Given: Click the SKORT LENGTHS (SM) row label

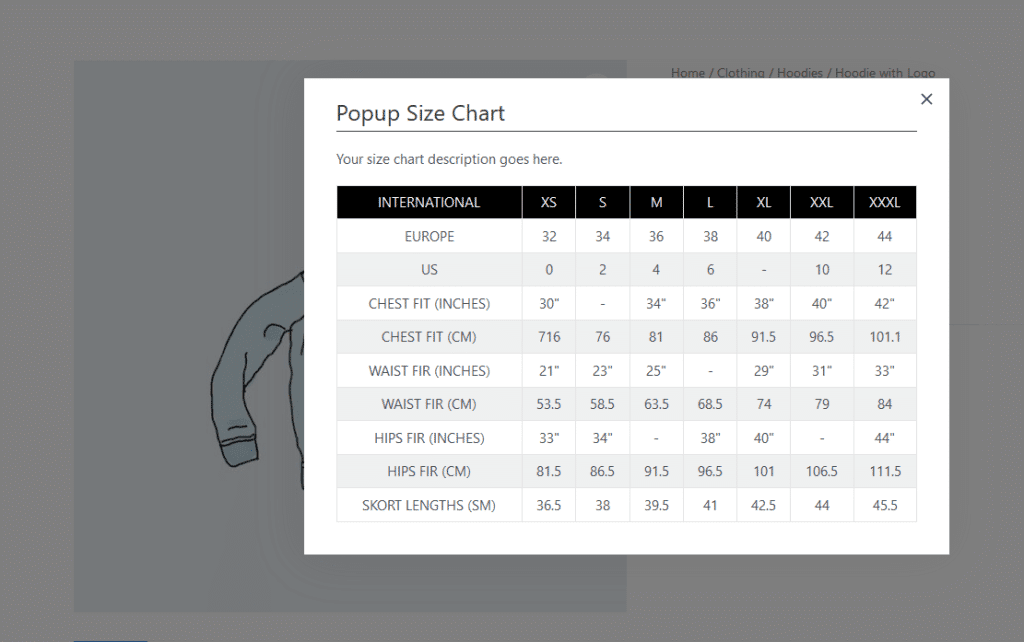Looking at the screenshot, I should (429, 505).
